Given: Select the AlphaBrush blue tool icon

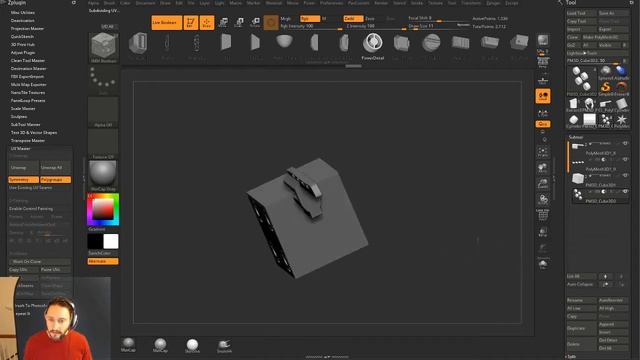Looking at the screenshot, I should [x=621, y=72].
